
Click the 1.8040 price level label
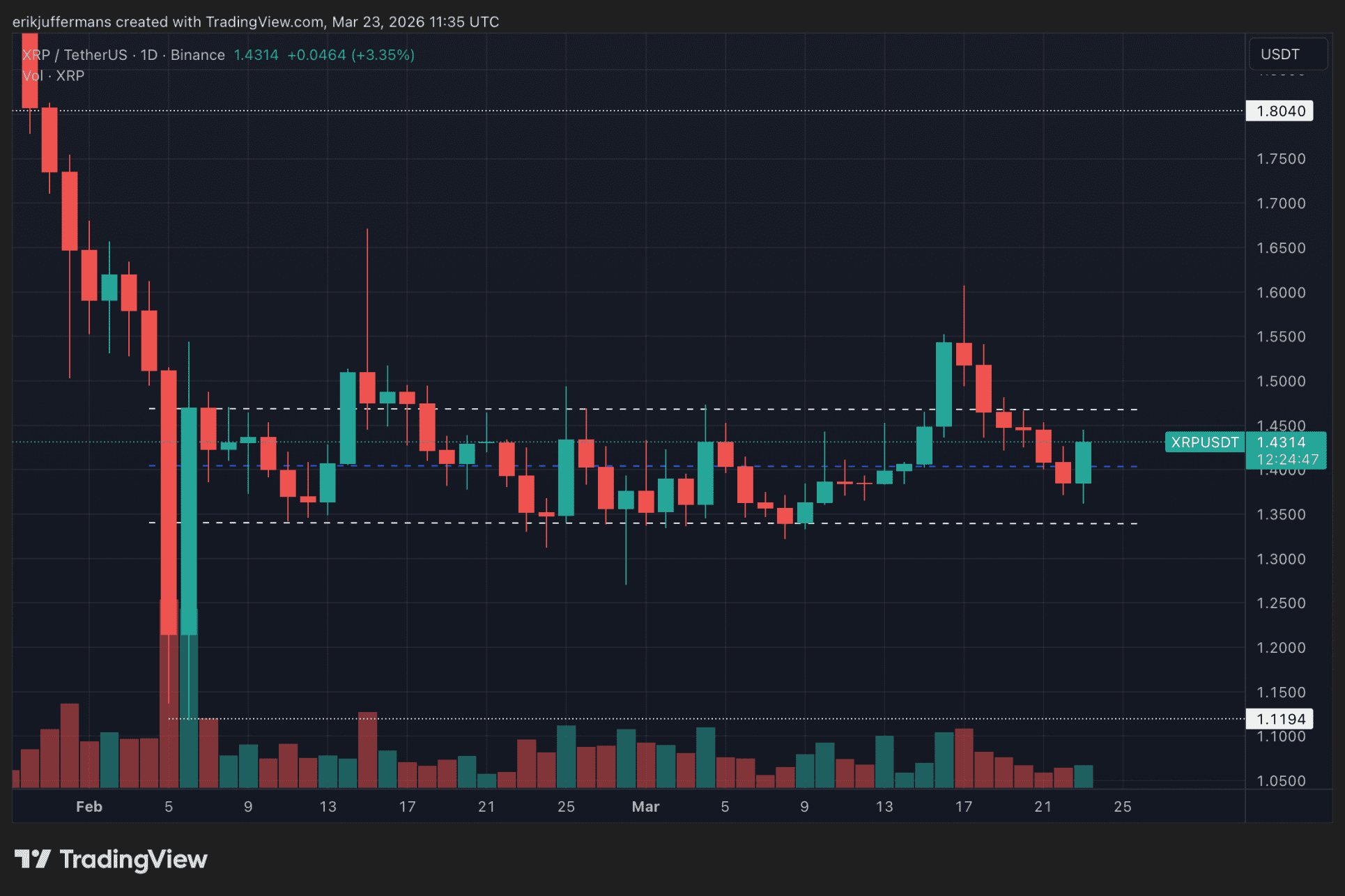pos(1279,111)
